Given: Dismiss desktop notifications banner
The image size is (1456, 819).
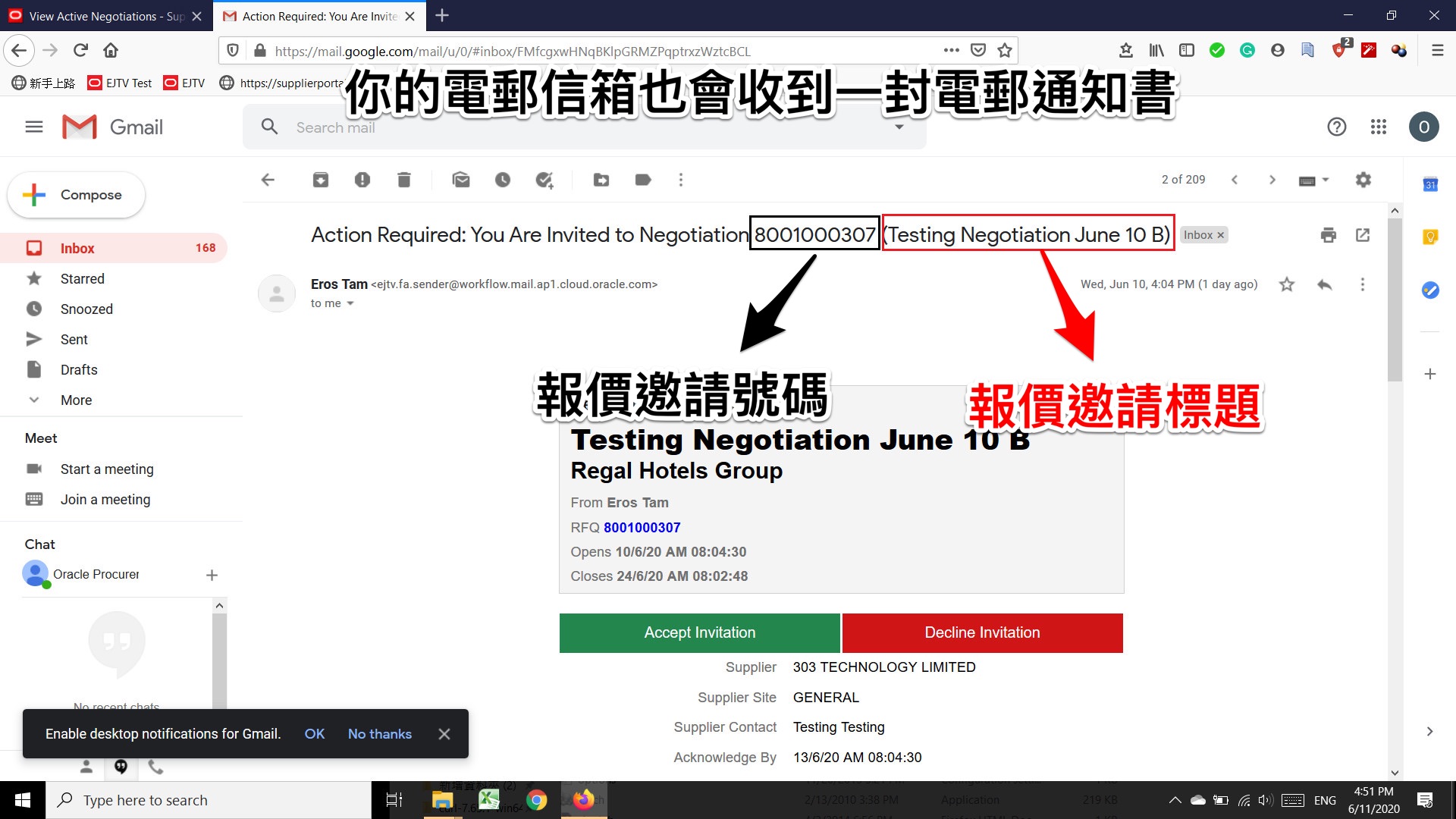Looking at the screenshot, I should click(444, 733).
